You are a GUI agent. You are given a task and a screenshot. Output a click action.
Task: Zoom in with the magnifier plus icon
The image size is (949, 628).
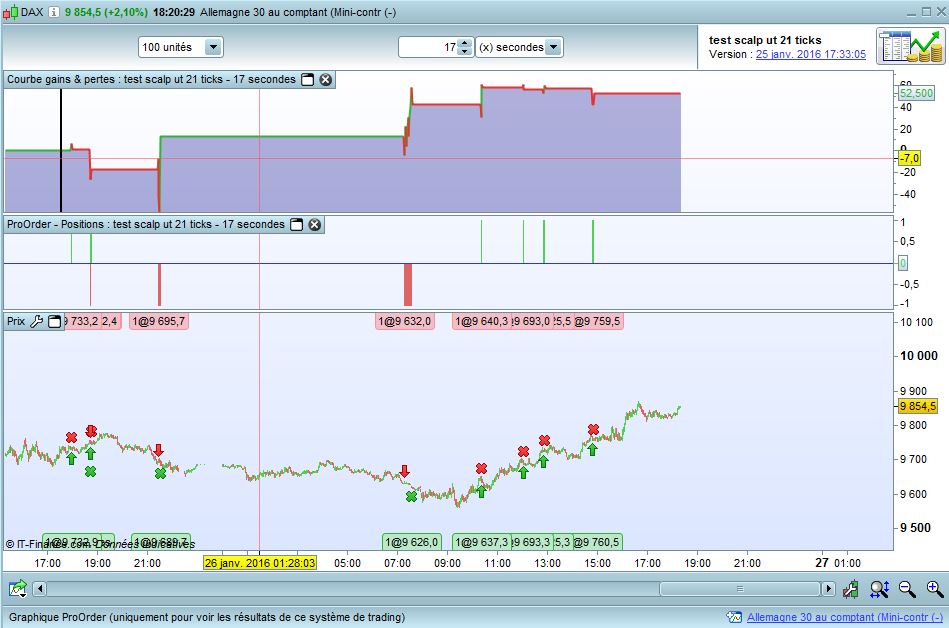click(x=934, y=589)
